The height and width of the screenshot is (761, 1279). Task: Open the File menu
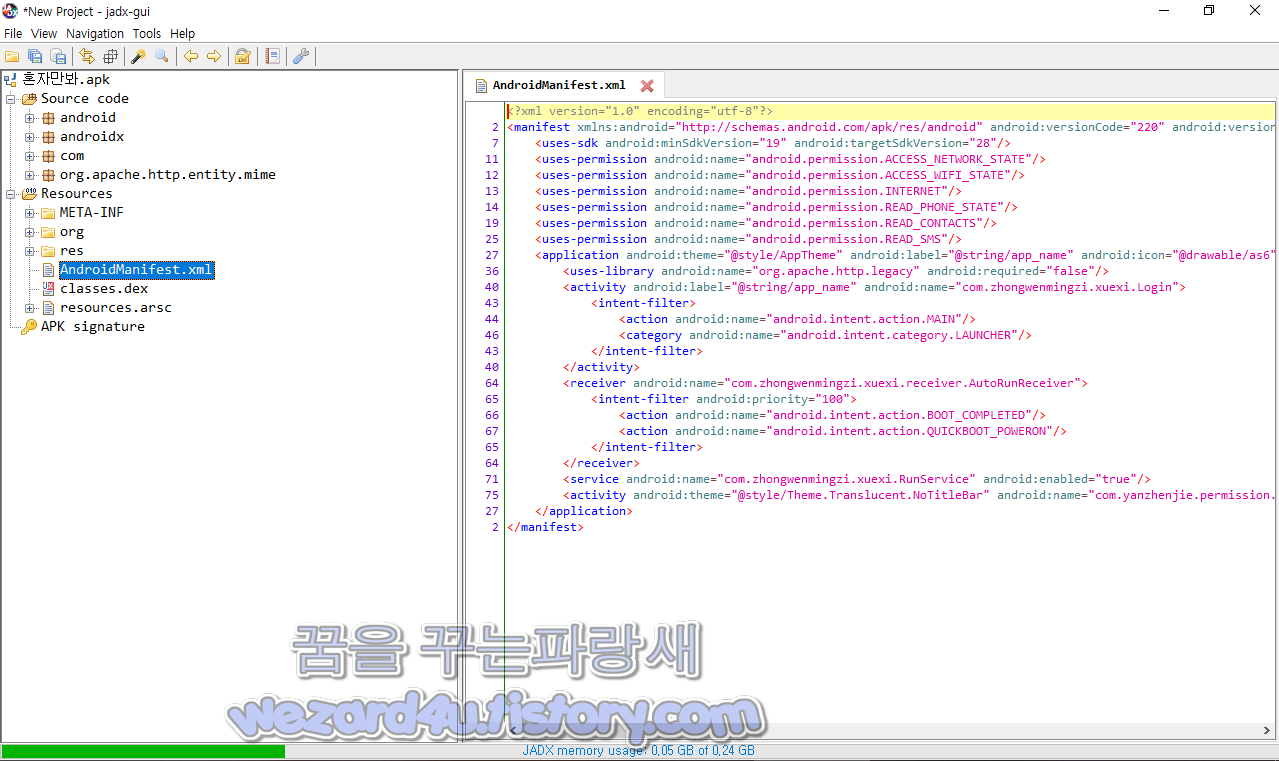tap(13, 33)
